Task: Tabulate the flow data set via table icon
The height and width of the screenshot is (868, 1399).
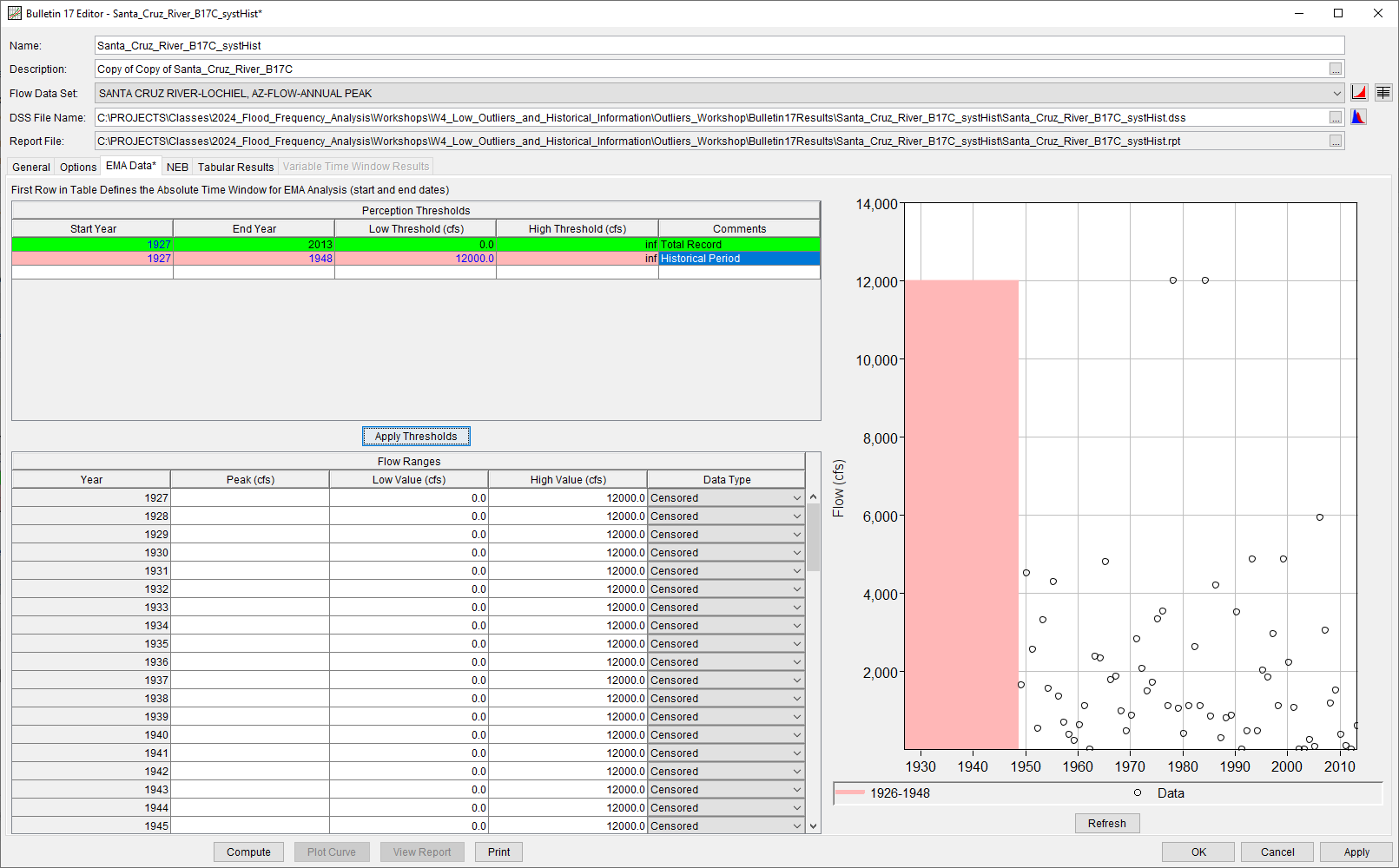Action: tap(1383, 93)
